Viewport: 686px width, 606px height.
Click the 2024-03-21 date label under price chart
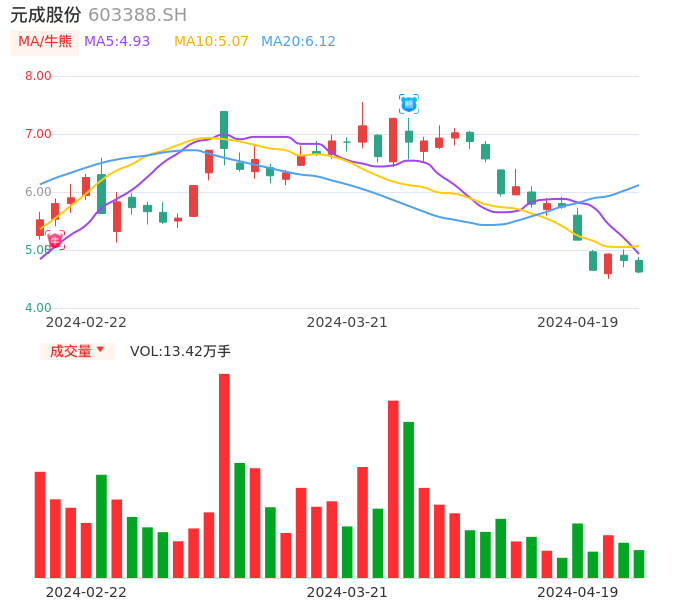pyautogui.click(x=347, y=322)
